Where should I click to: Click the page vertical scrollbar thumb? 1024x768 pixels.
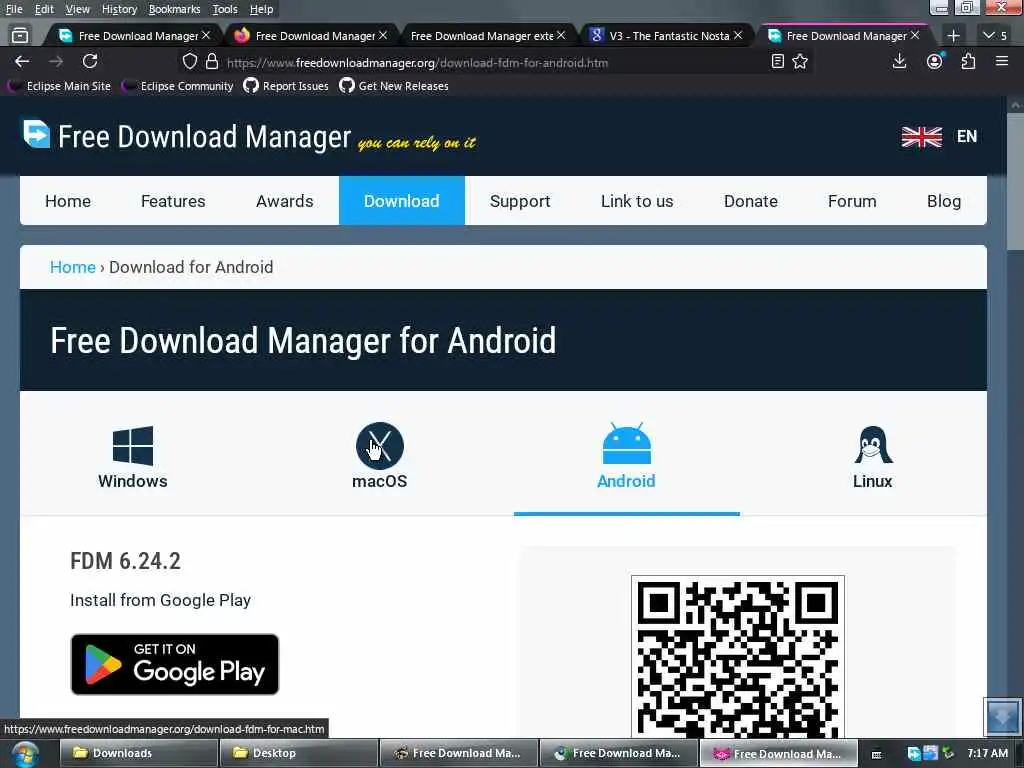[1016, 181]
